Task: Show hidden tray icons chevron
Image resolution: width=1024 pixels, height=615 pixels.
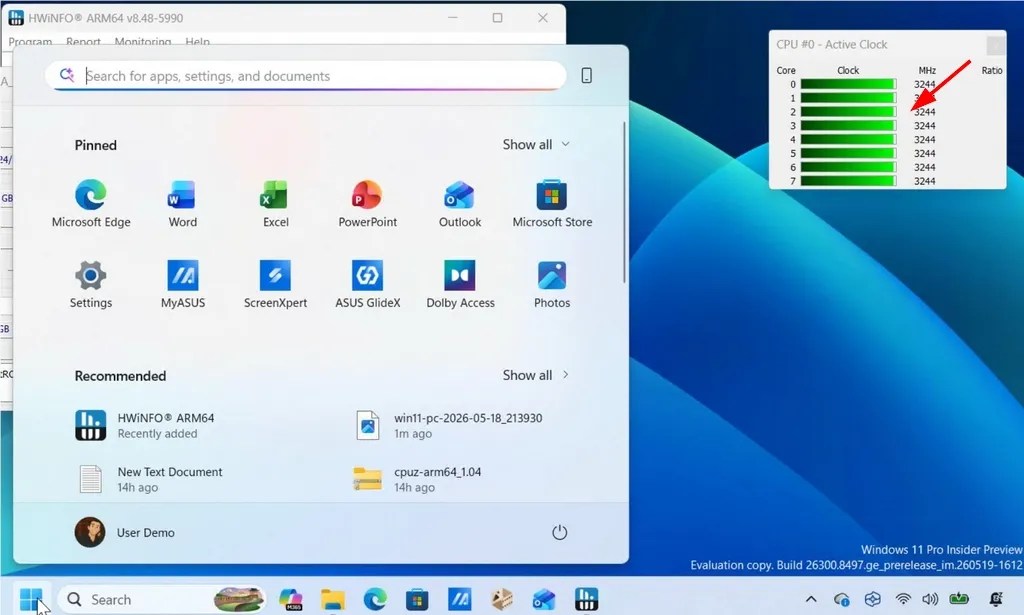Action: (x=810, y=599)
